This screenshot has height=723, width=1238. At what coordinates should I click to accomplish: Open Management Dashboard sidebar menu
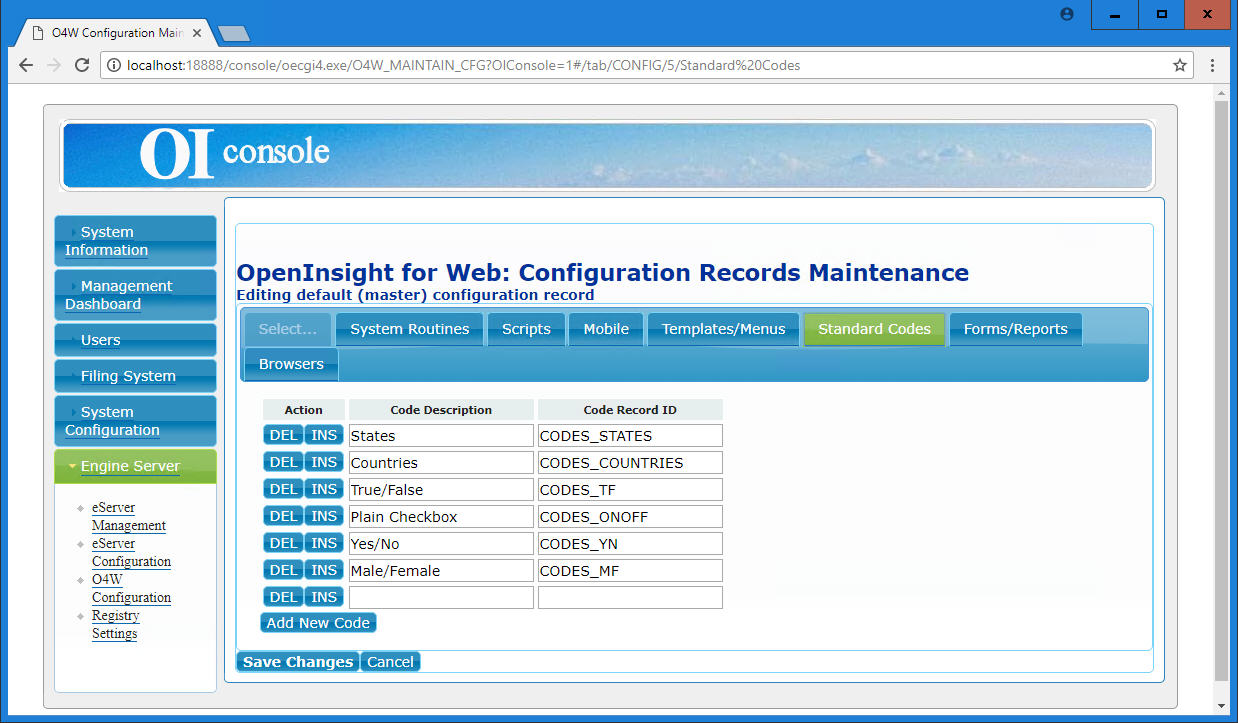point(135,295)
